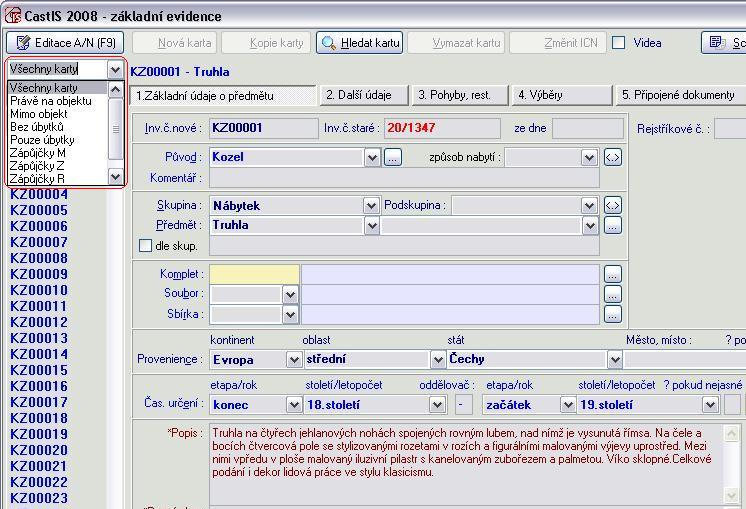This screenshot has width=746, height=509.
Task: Click down arrow of filter list scrollbar
Action: (x=116, y=177)
